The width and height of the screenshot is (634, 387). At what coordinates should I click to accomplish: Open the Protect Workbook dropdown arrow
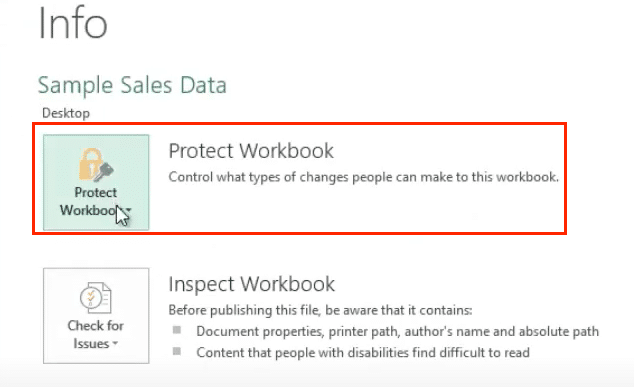(129, 210)
